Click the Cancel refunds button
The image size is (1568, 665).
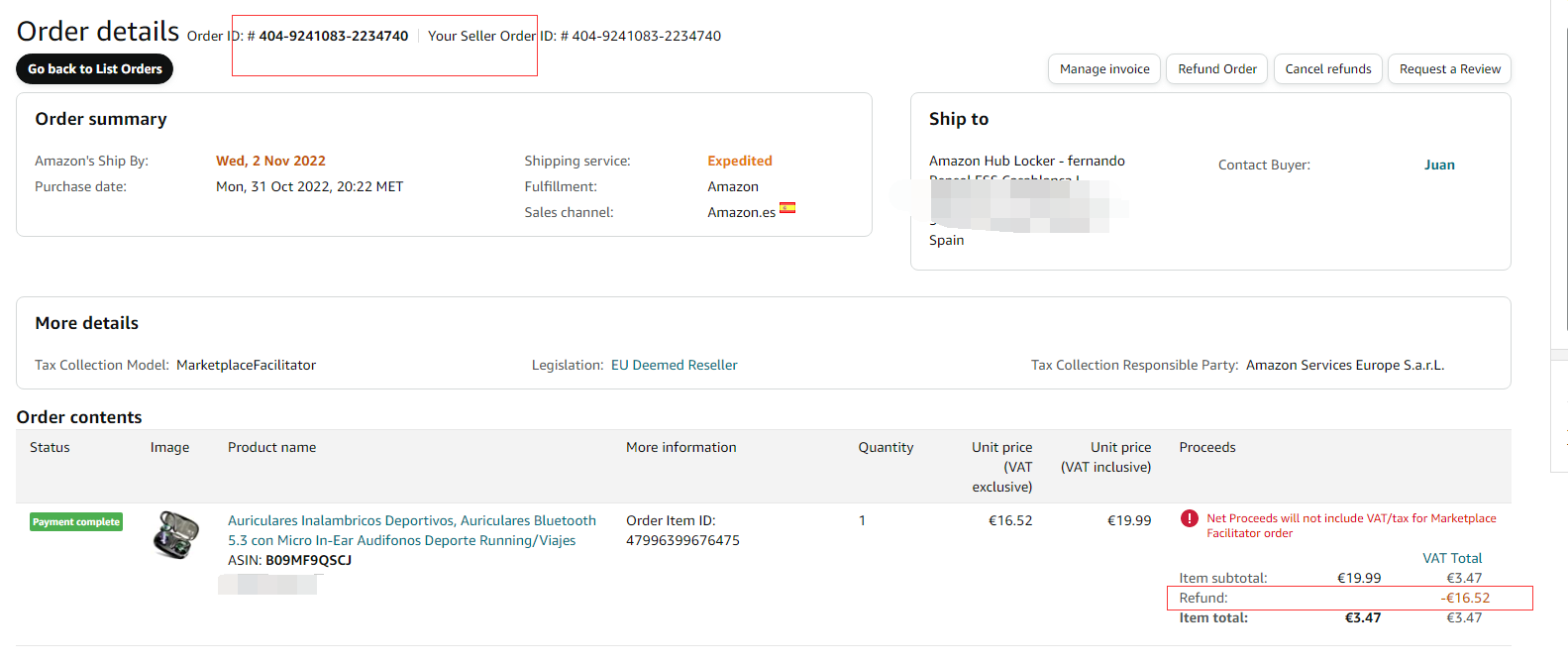click(1327, 69)
